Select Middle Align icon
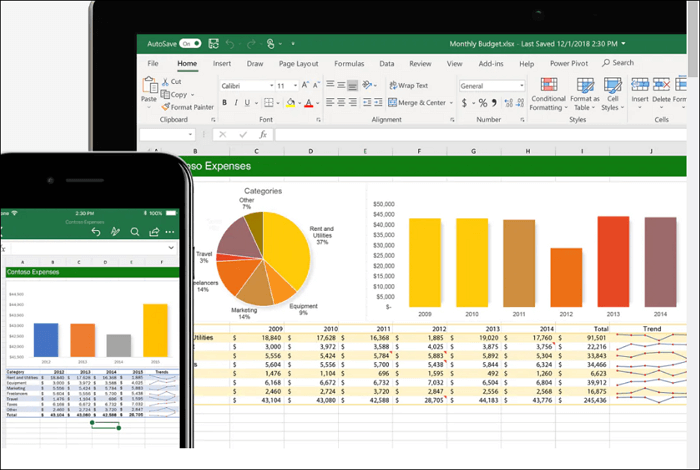 tap(341, 84)
